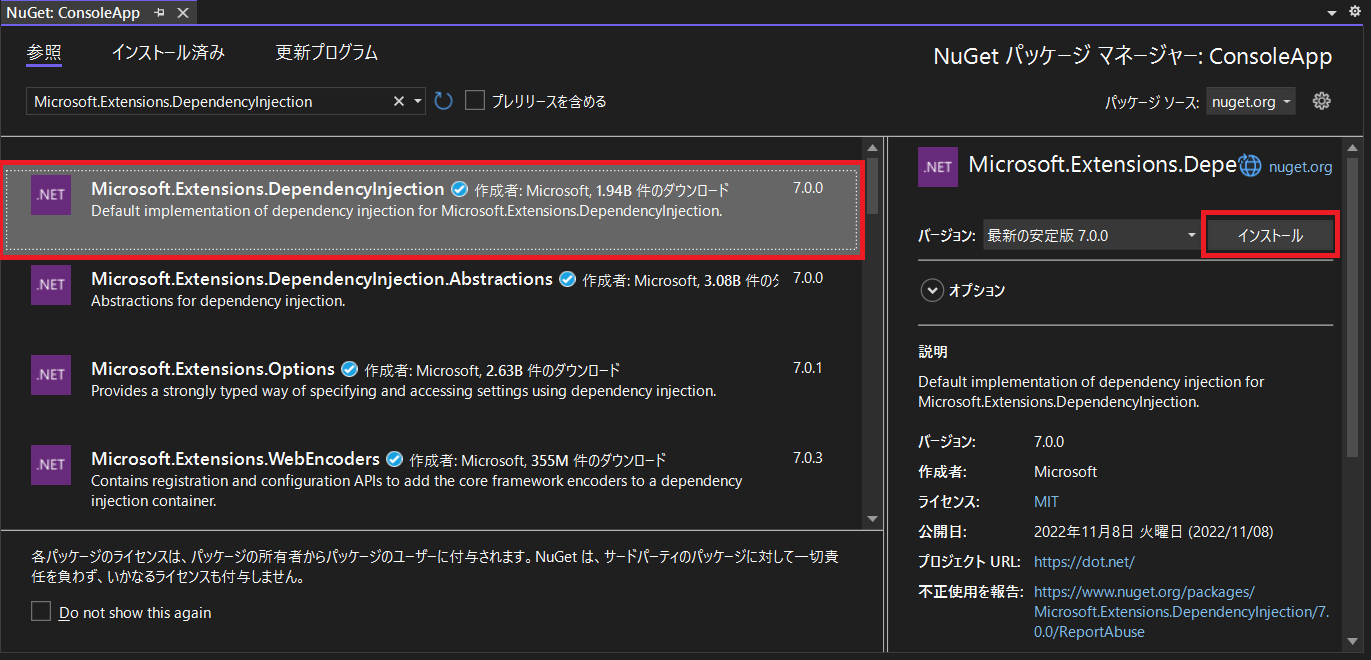
Task: Switch to the インストール済み tab
Action: pyautogui.click(x=167, y=53)
